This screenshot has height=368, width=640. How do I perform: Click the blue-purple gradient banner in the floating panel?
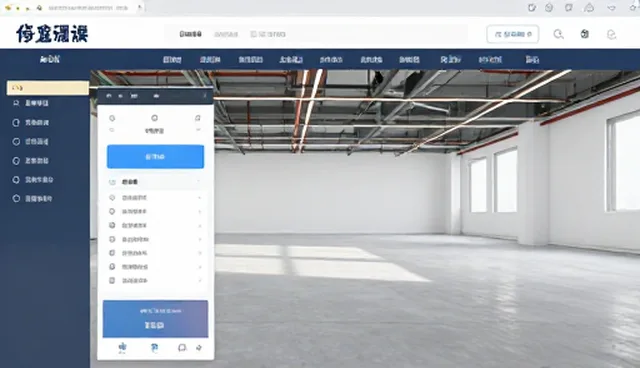pos(156,319)
